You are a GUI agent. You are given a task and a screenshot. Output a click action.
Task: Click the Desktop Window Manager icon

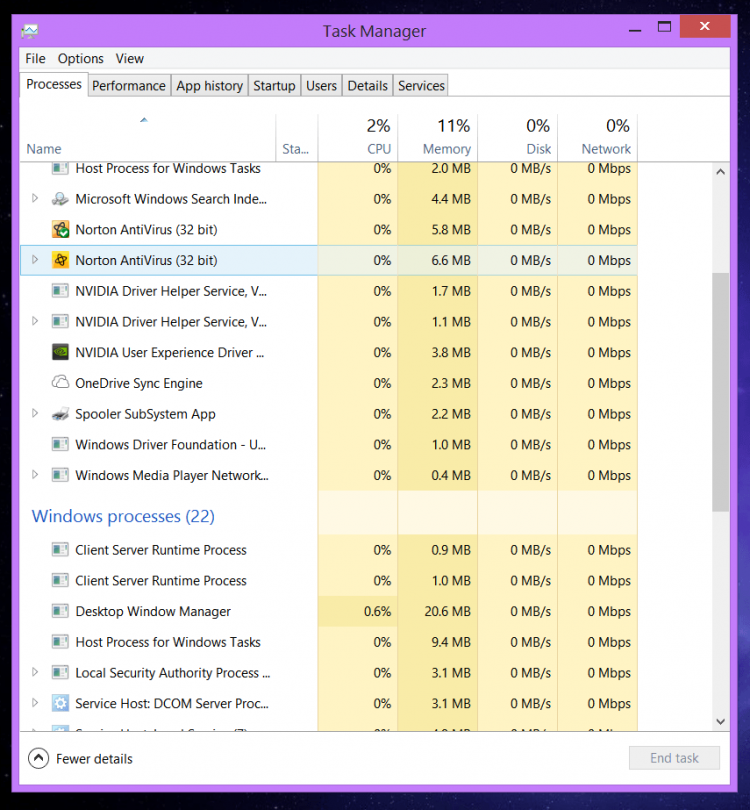[x=60, y=611]
